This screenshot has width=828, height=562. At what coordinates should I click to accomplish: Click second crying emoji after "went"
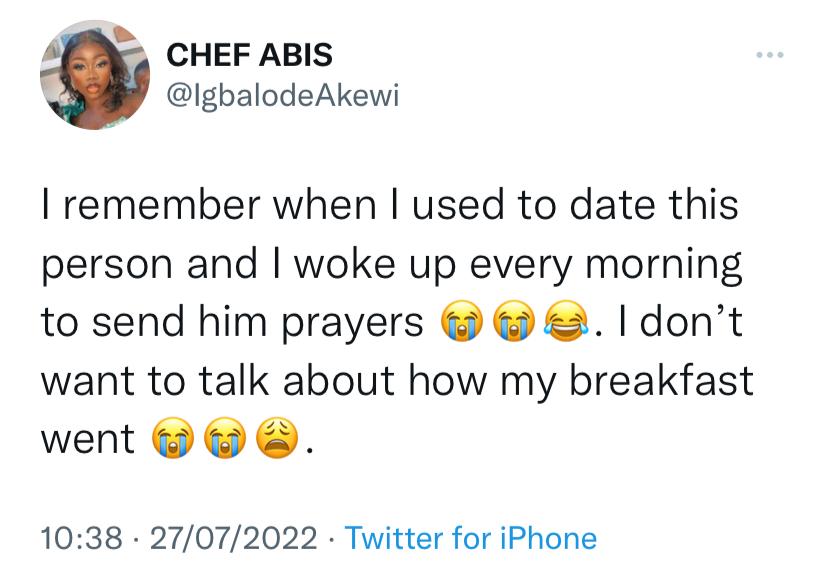tap(225, 438)
